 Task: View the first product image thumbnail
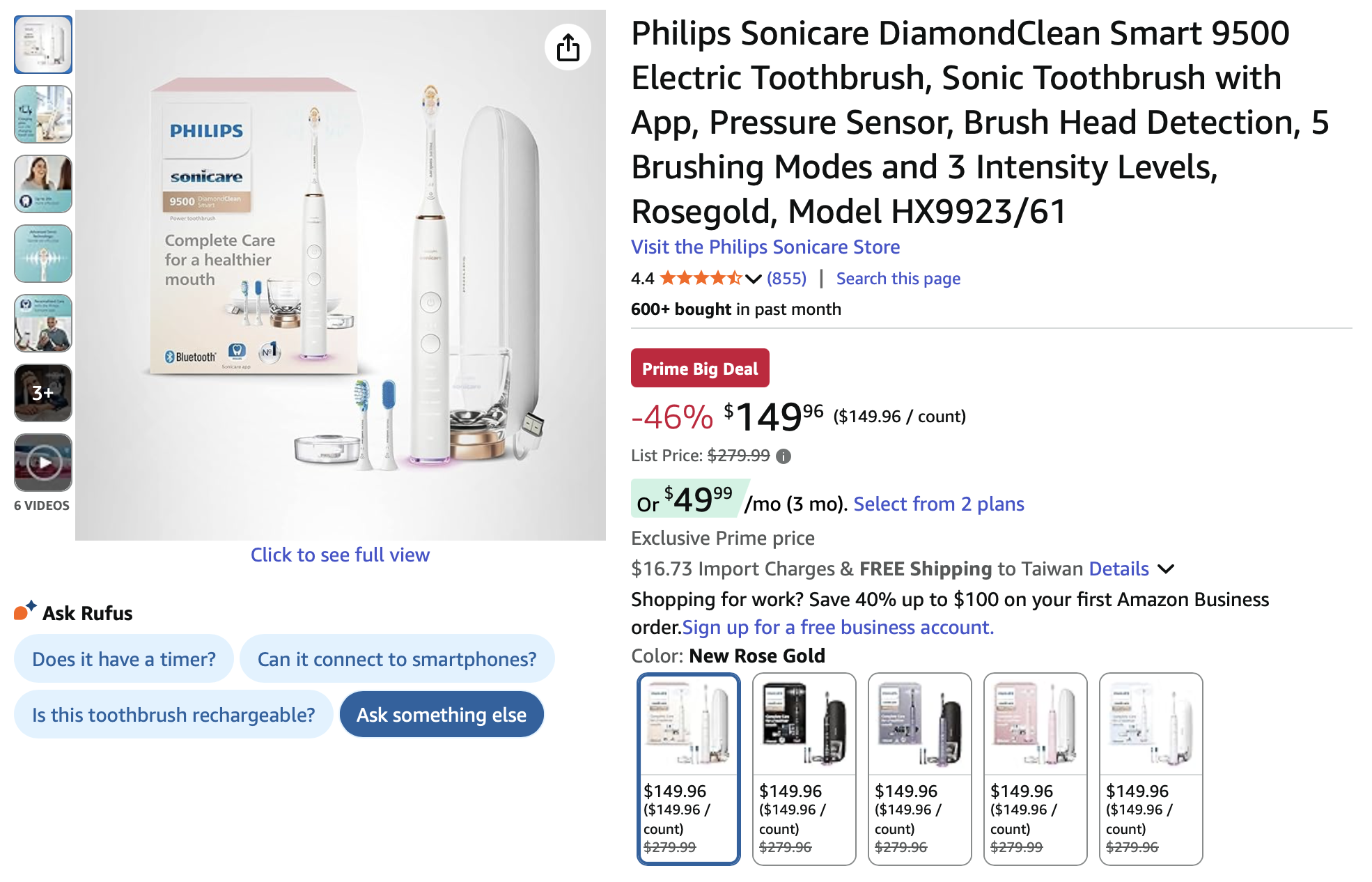pyautogui.click(x=43, y=45)
